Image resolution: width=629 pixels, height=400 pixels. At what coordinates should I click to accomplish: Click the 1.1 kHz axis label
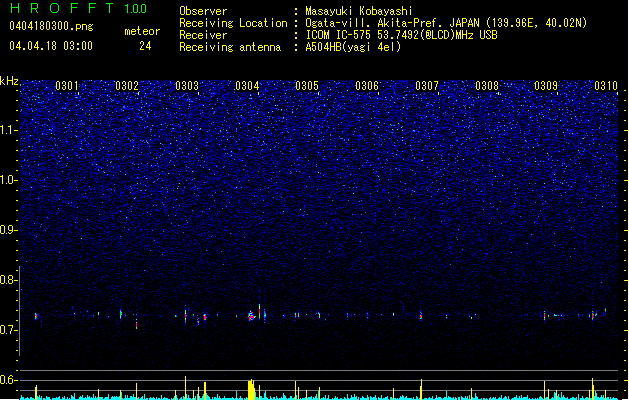pos(9,130)
